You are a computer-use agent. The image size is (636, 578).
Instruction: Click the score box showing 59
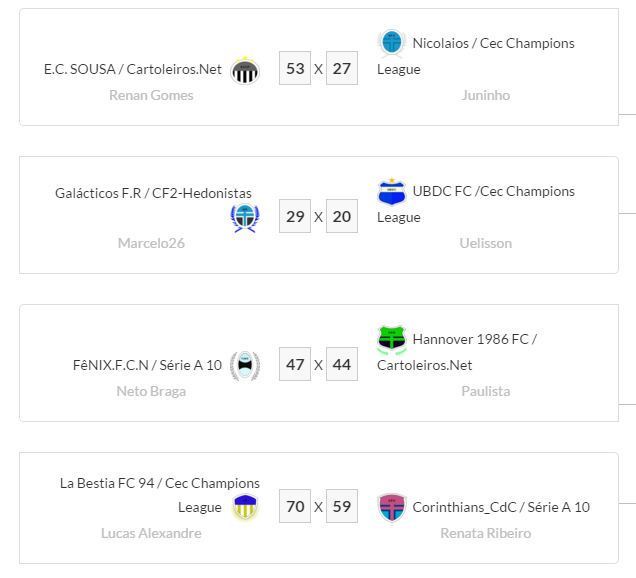tap(342, 507)
